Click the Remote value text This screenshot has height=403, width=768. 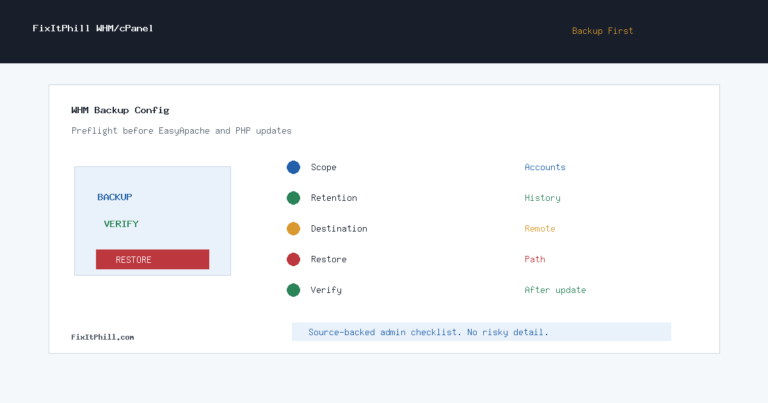pos(540,229)
